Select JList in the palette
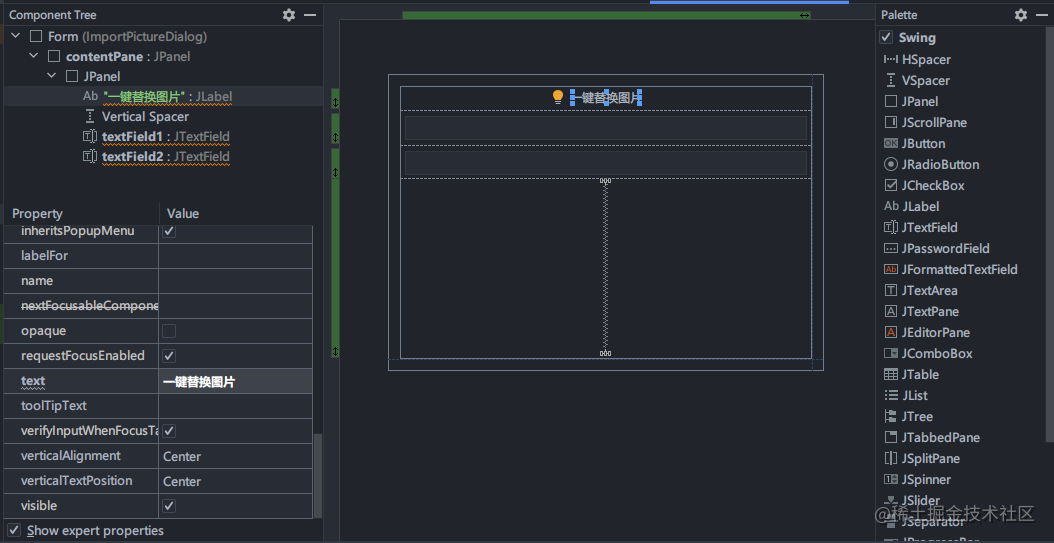Screen dimensions: 1054x543 click(907, 395)
